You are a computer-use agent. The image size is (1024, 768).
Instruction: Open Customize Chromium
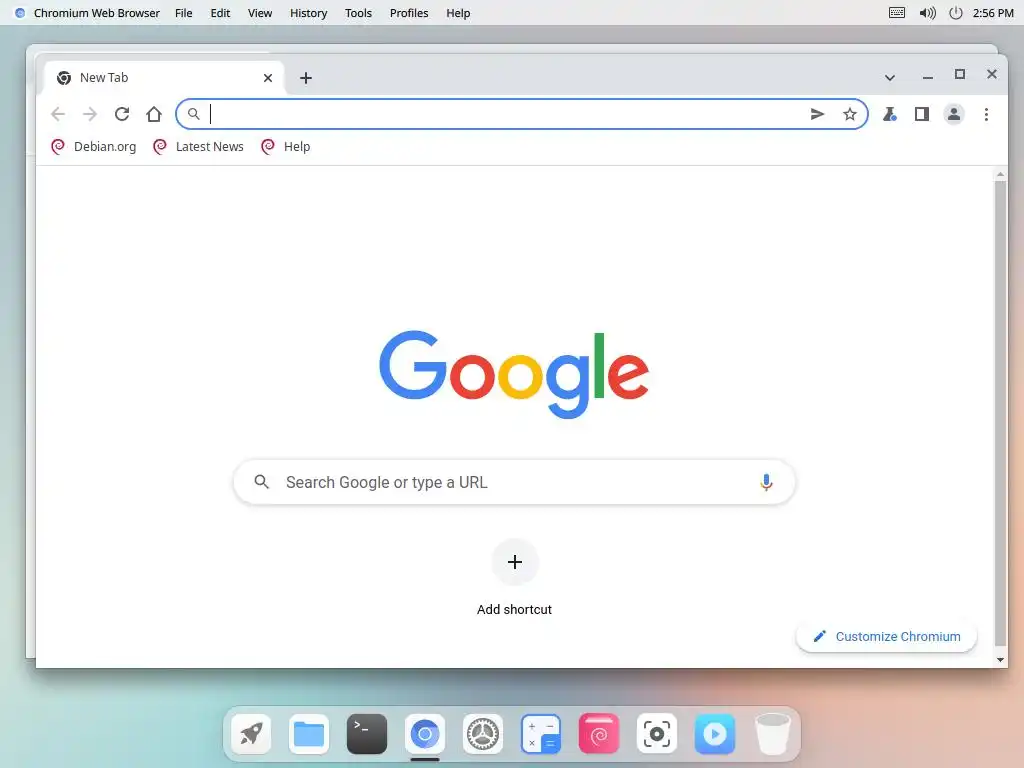pyautogui.click(x=886, y=637)
